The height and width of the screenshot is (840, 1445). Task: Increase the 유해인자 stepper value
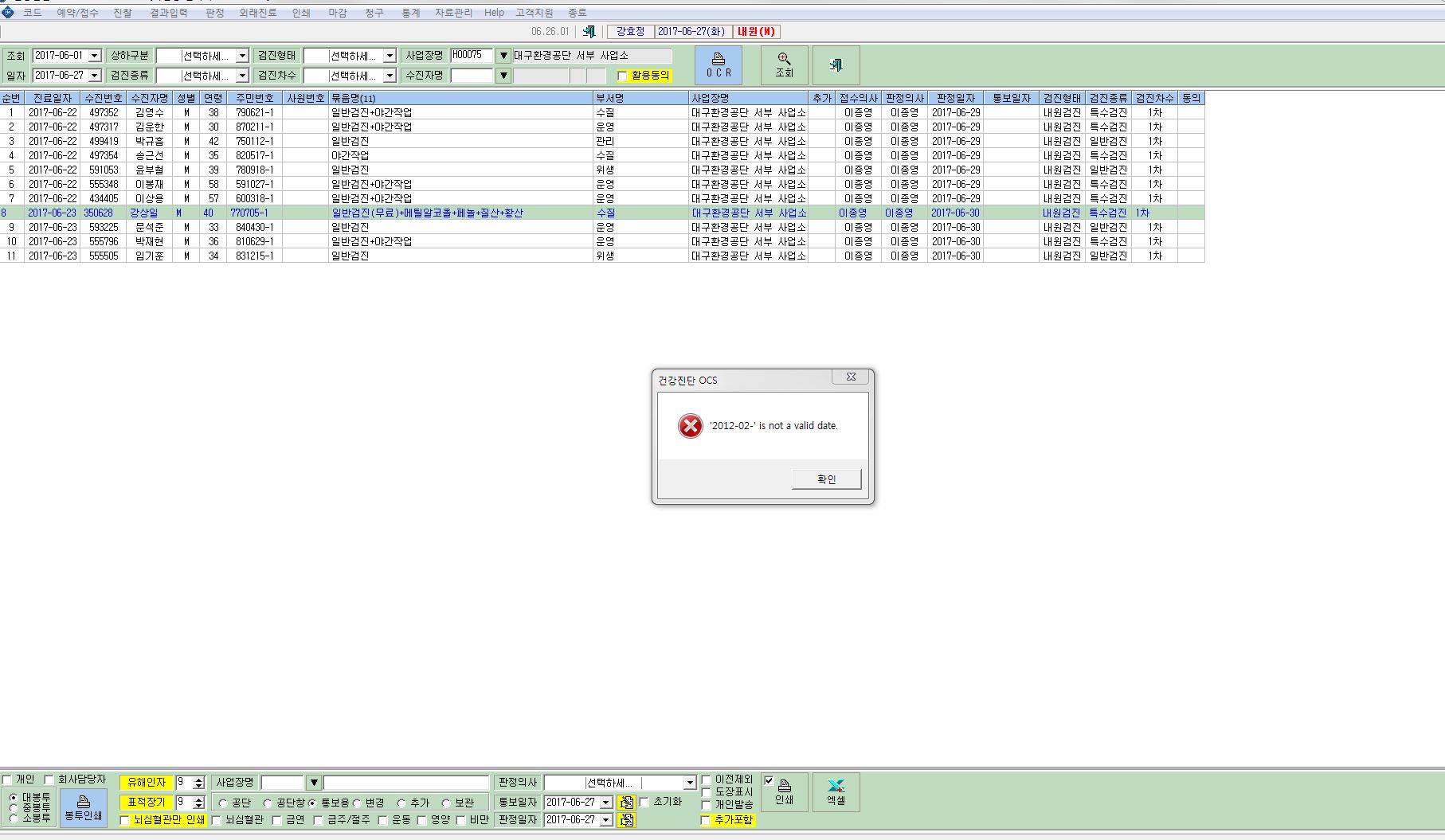pos(199,779)
